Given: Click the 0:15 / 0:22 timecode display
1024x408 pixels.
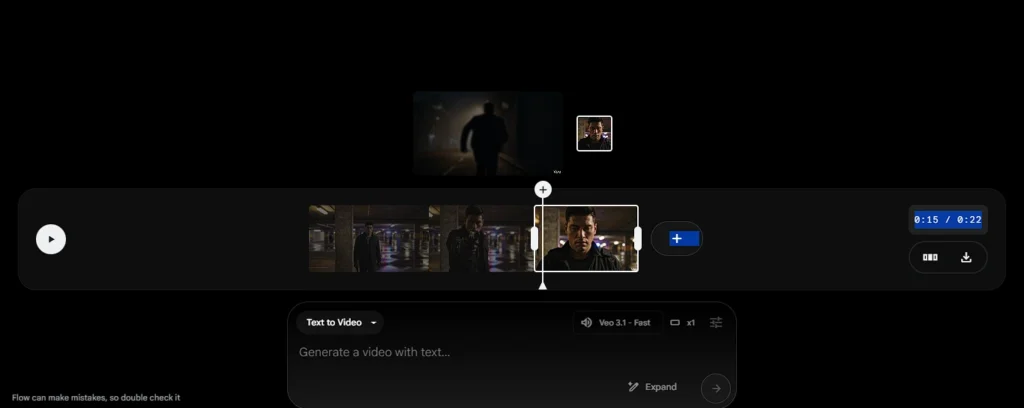Looking at the screenshot, I should tap(948, 220).
